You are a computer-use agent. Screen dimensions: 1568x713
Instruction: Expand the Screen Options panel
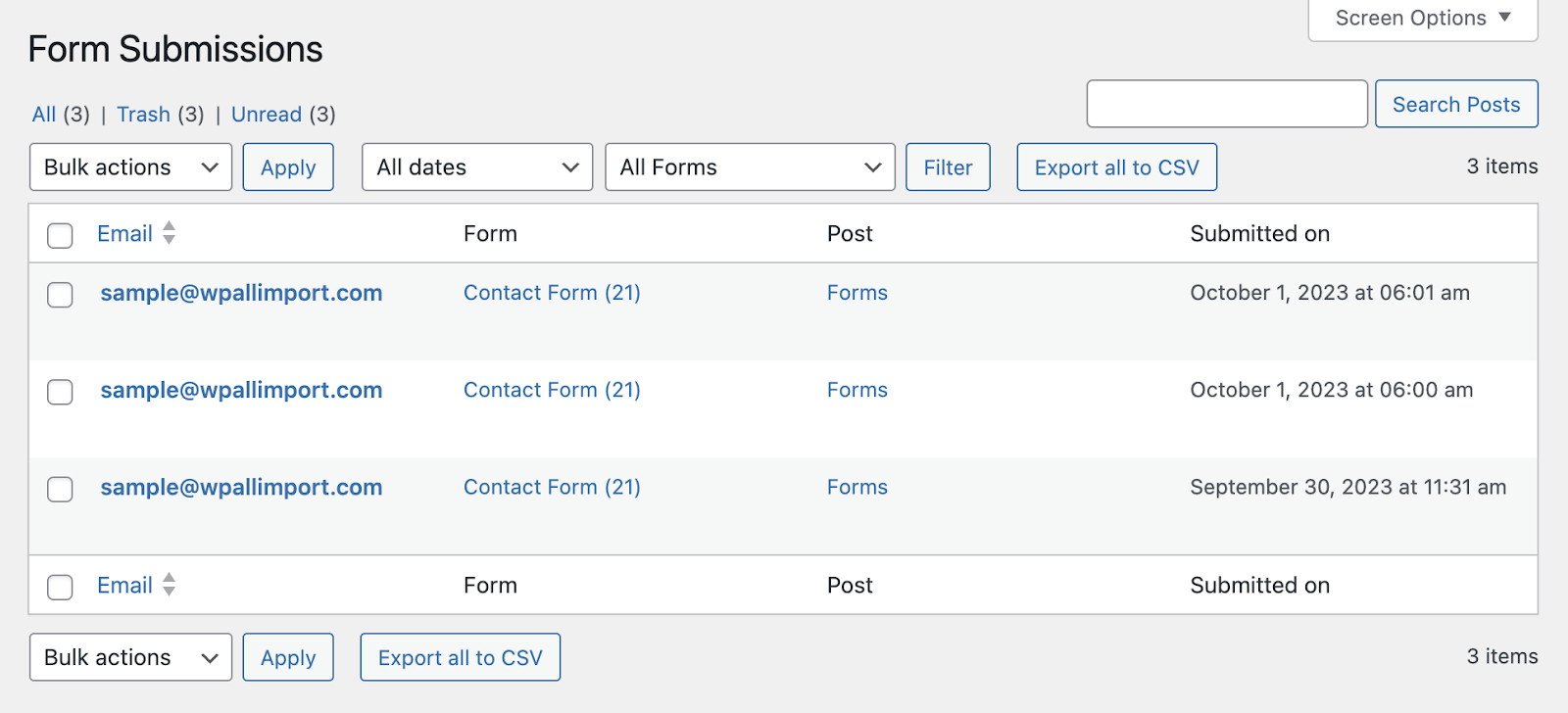(x=1422, y=19)
